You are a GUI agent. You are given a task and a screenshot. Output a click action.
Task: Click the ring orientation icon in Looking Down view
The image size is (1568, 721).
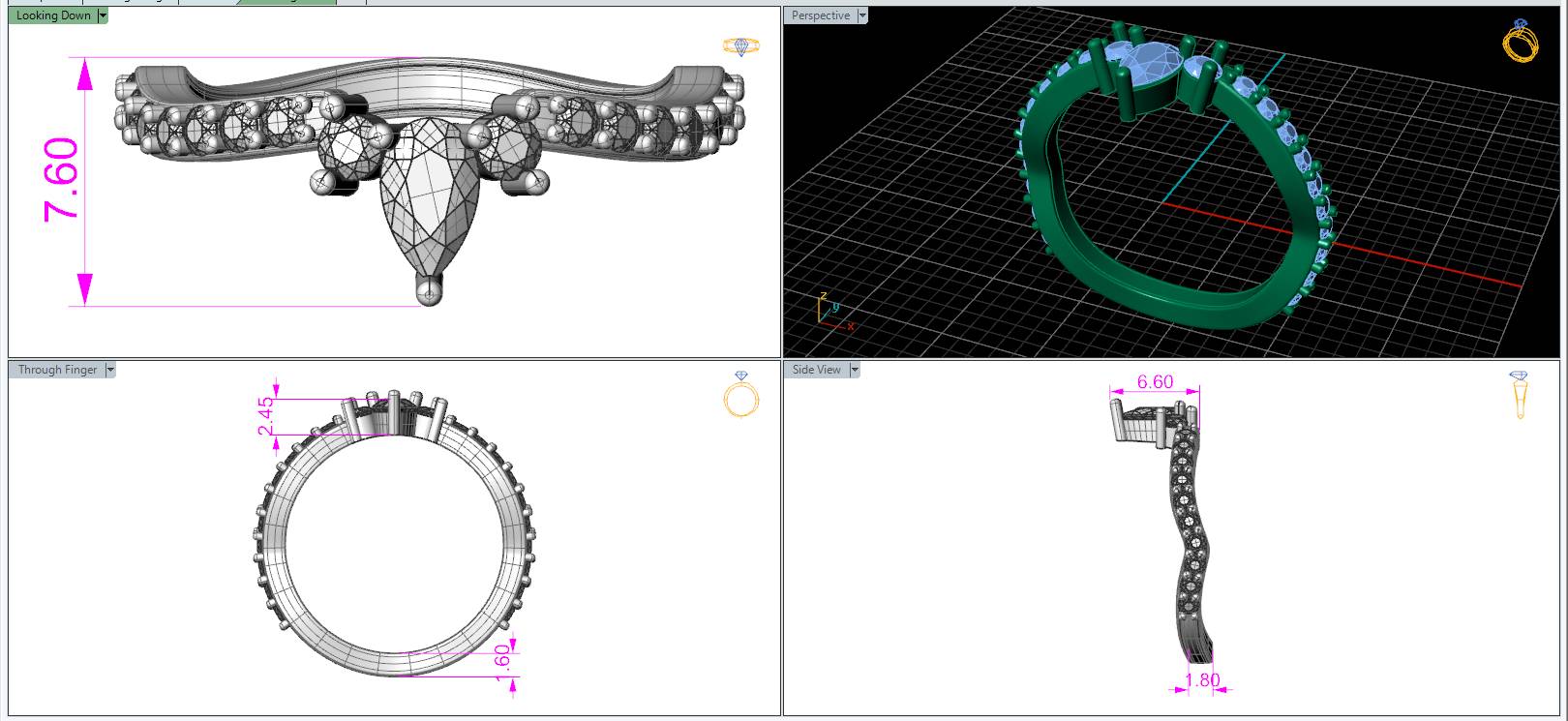pyautogui.click(x=741, y=45)
